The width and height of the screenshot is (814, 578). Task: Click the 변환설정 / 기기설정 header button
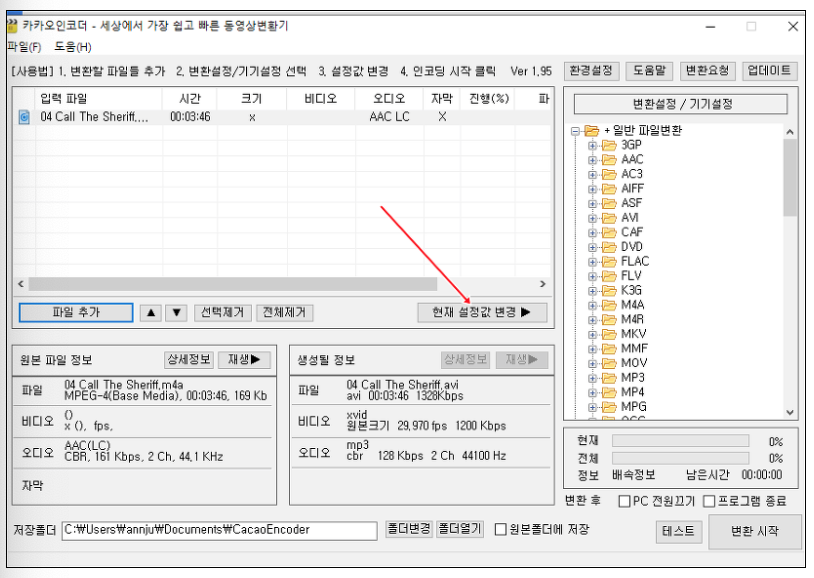(681, 104)
